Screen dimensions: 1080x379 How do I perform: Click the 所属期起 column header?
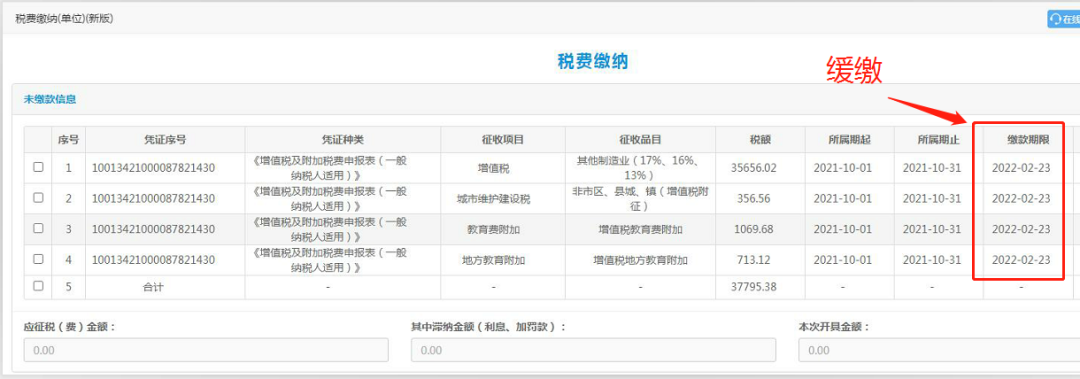coord(849,140)
